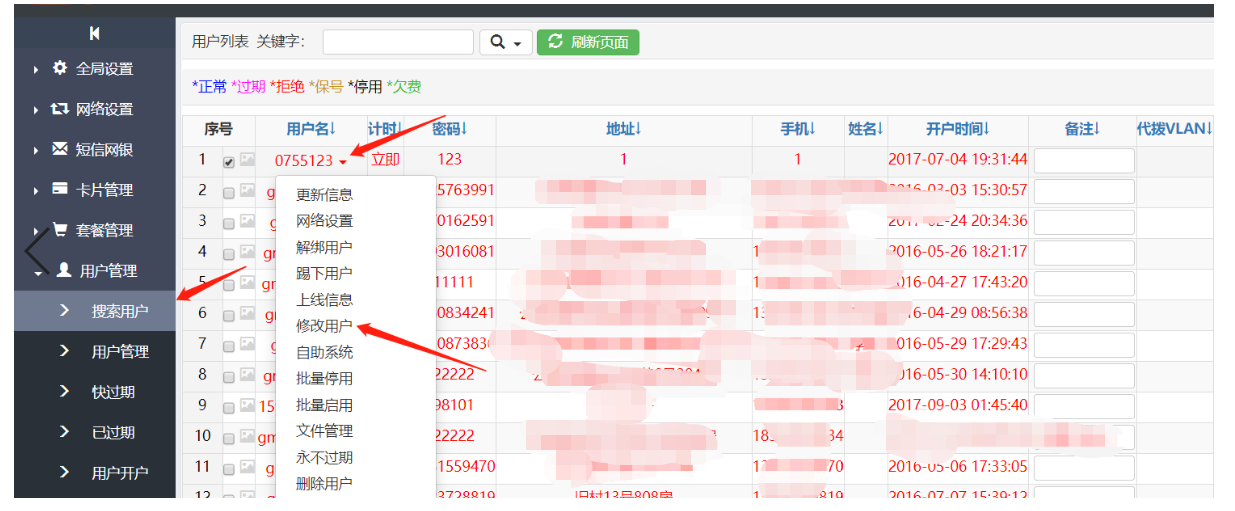
Task: Click the 关键字 search input field
Action: [x=397, y=42]
